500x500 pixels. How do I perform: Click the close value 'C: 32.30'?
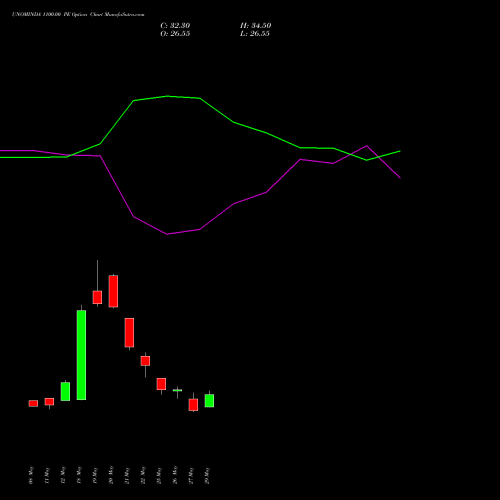click(175, 26)
